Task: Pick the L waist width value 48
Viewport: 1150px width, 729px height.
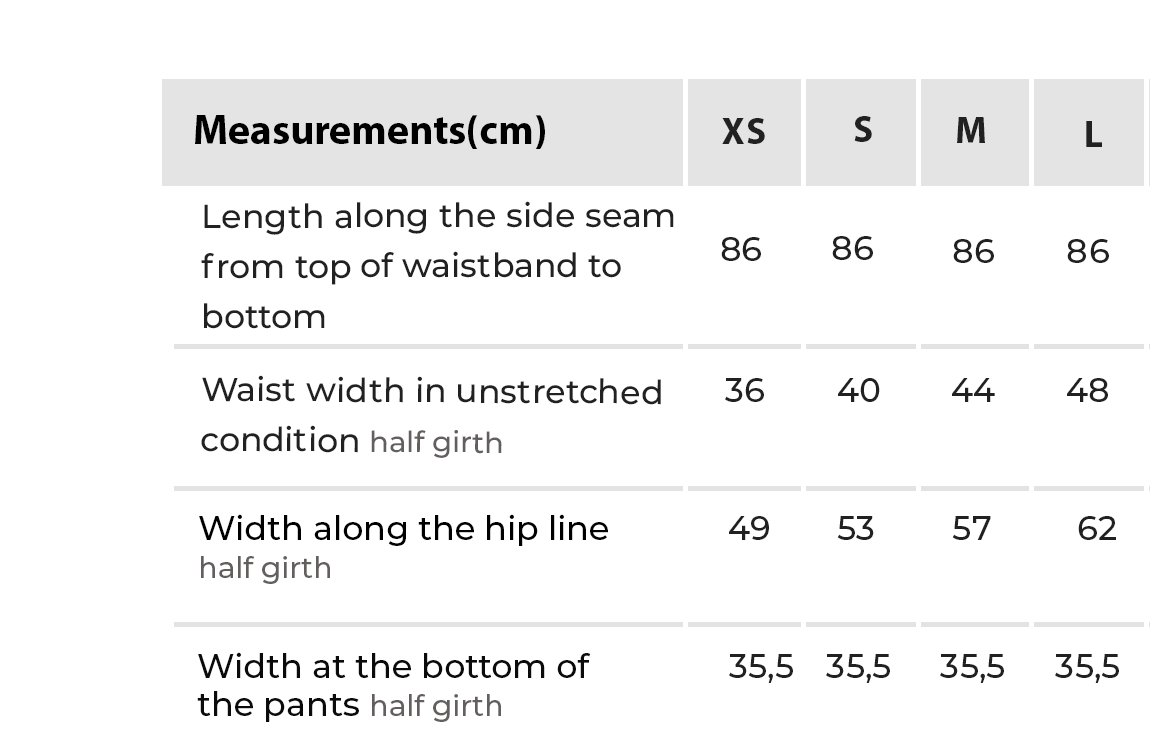Action: point(1087,390)
